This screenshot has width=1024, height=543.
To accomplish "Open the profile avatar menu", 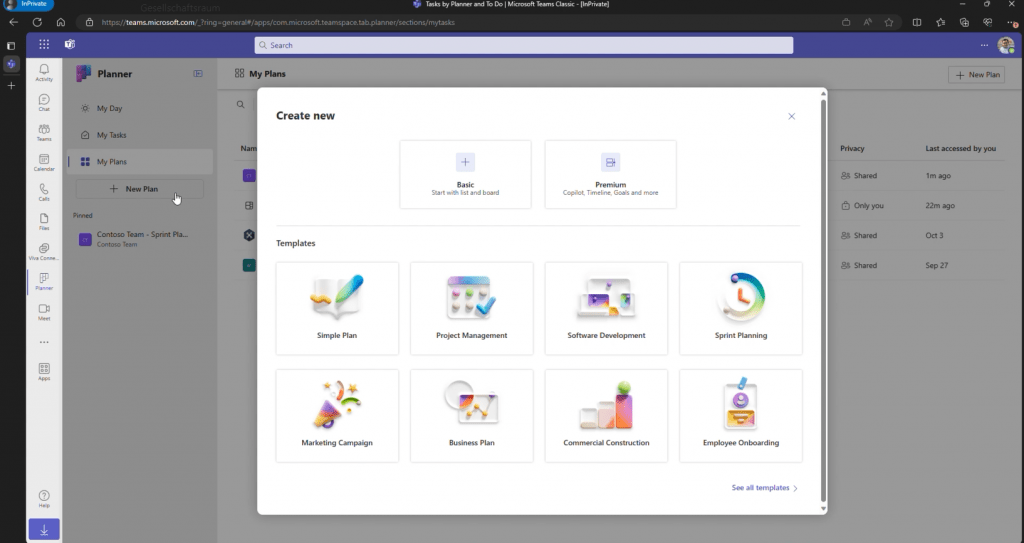I will coord(1006,45).
